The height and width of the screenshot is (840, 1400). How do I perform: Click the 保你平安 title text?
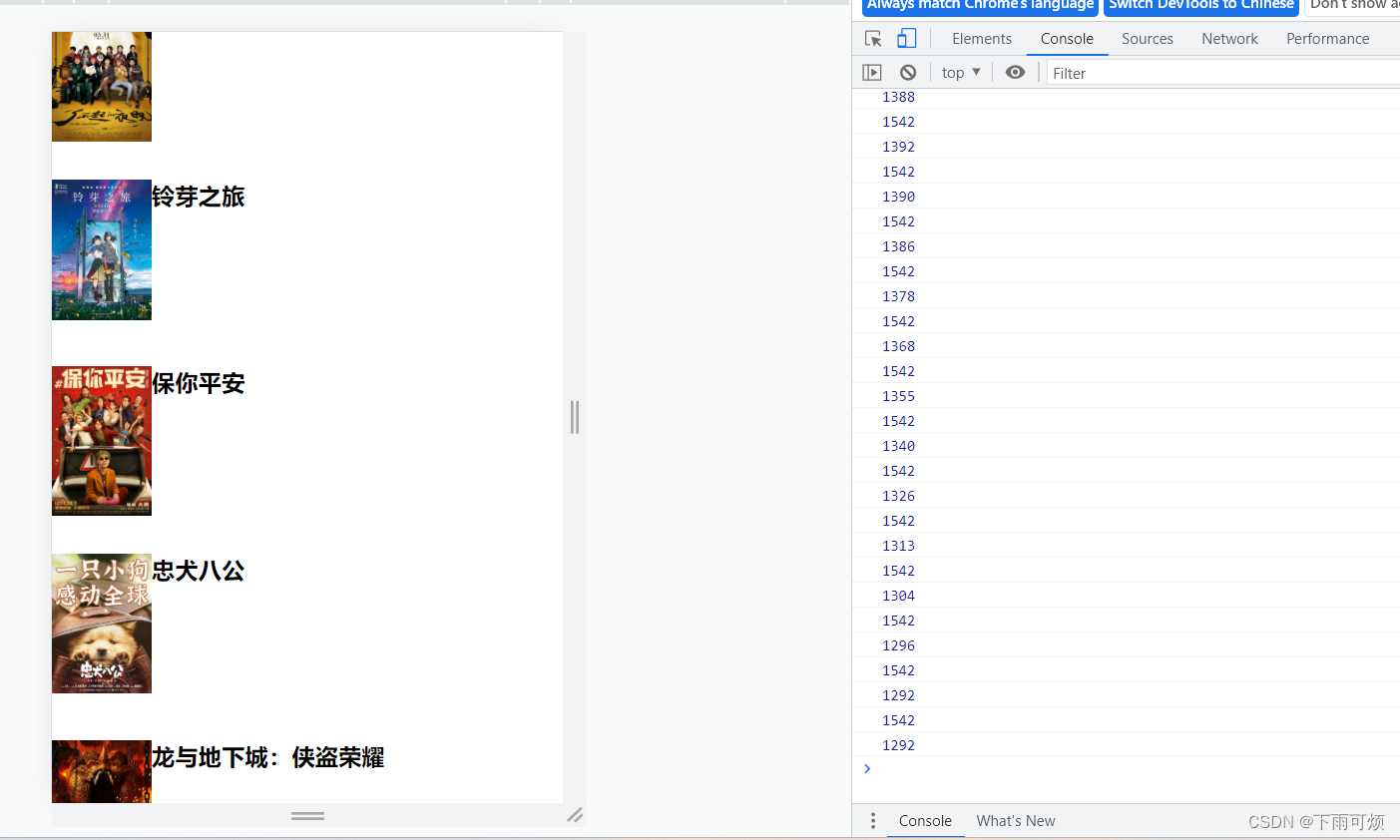(199, 383)
